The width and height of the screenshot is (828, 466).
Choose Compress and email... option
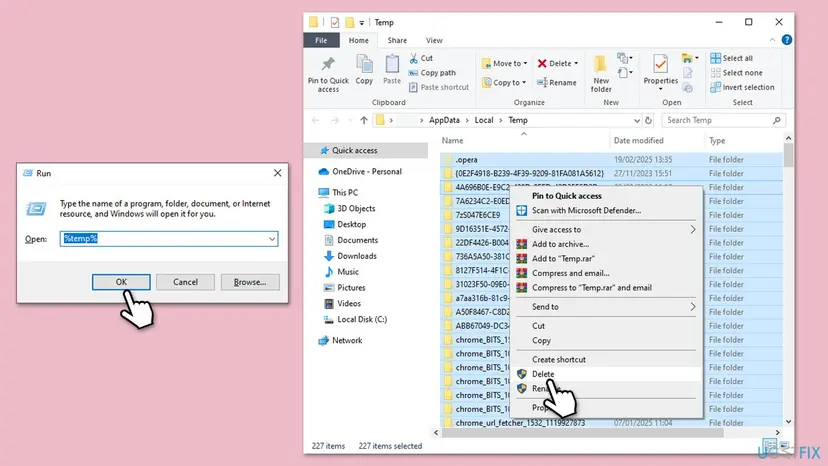(570, 273)
